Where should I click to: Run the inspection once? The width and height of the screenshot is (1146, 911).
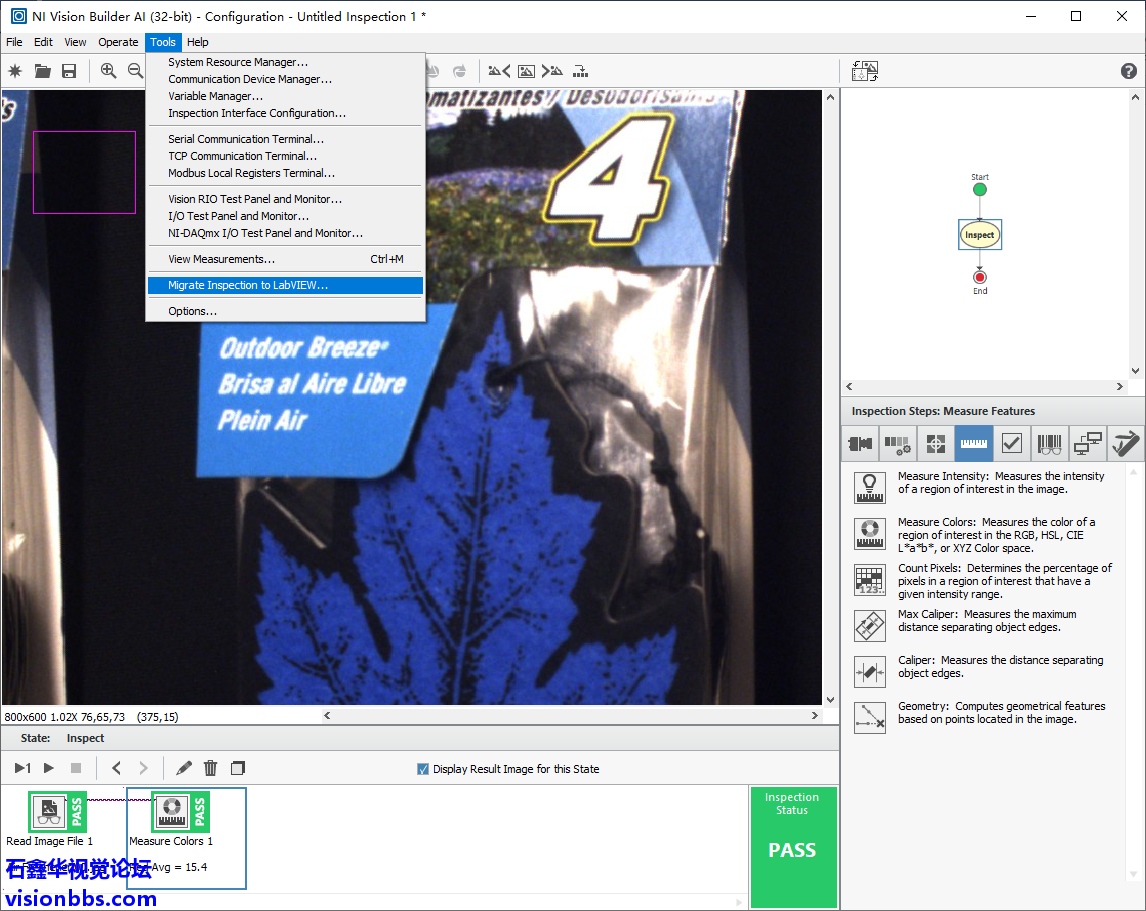click(23, 768)
